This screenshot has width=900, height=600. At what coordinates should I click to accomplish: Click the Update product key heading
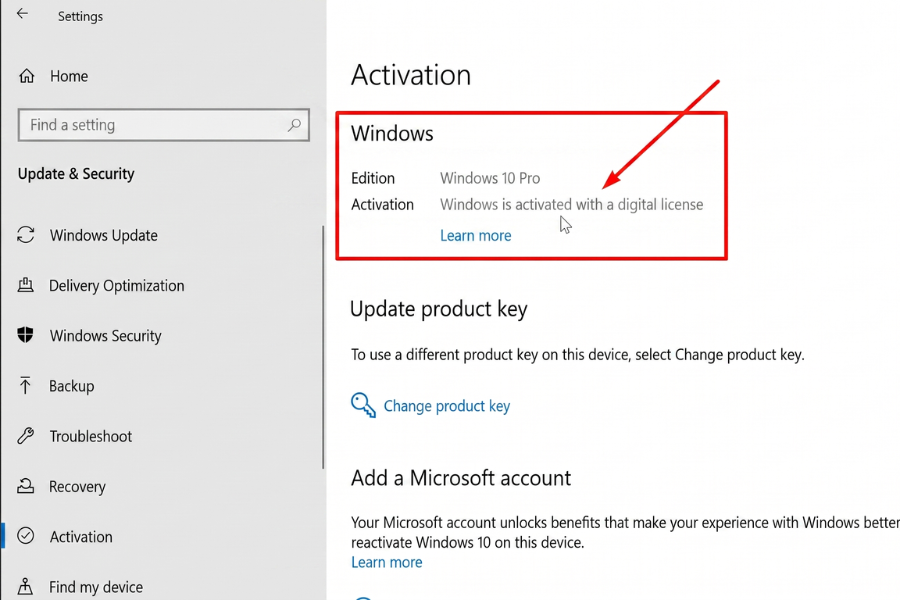click(x=439, y=309)
